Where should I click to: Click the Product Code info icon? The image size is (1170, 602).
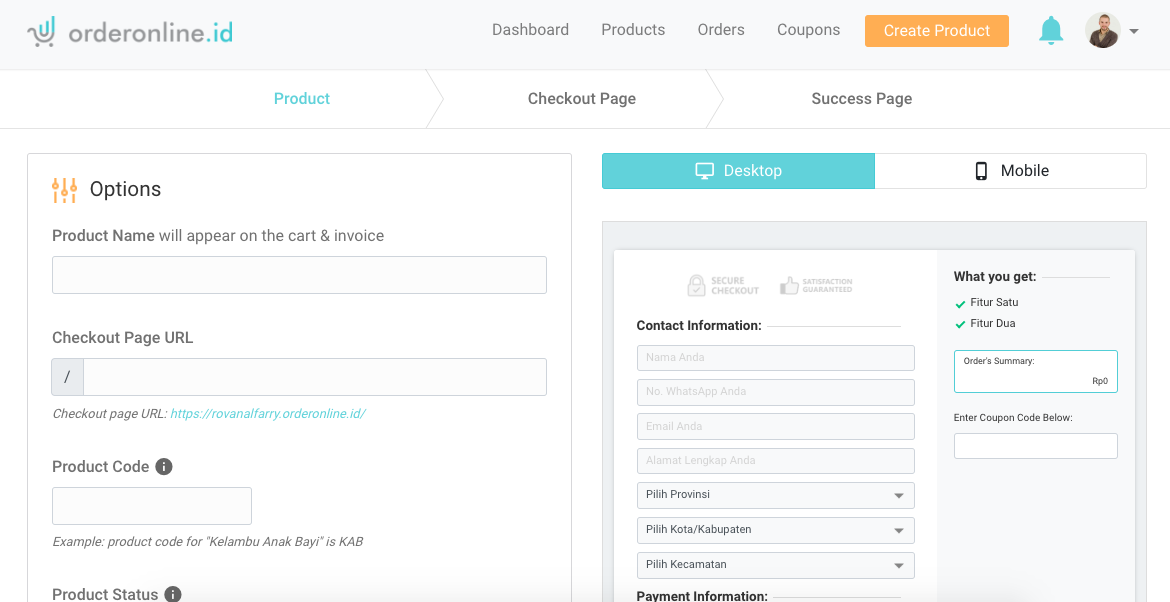164,467
